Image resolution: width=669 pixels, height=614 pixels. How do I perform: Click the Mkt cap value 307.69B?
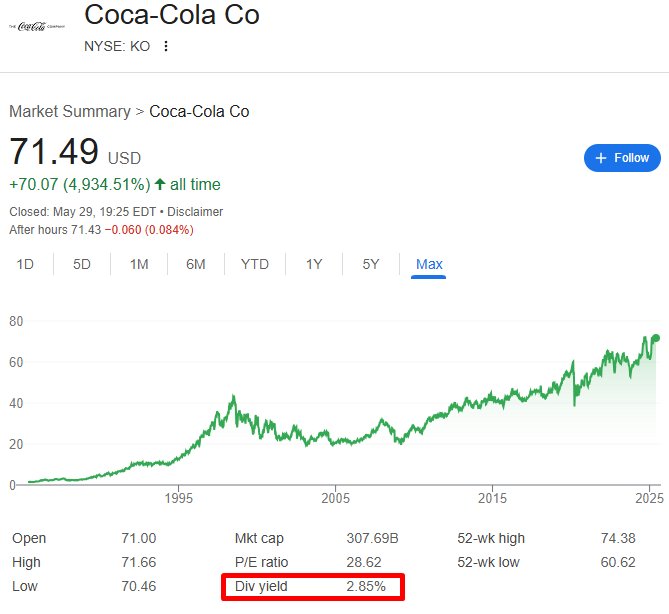[372, 538]
